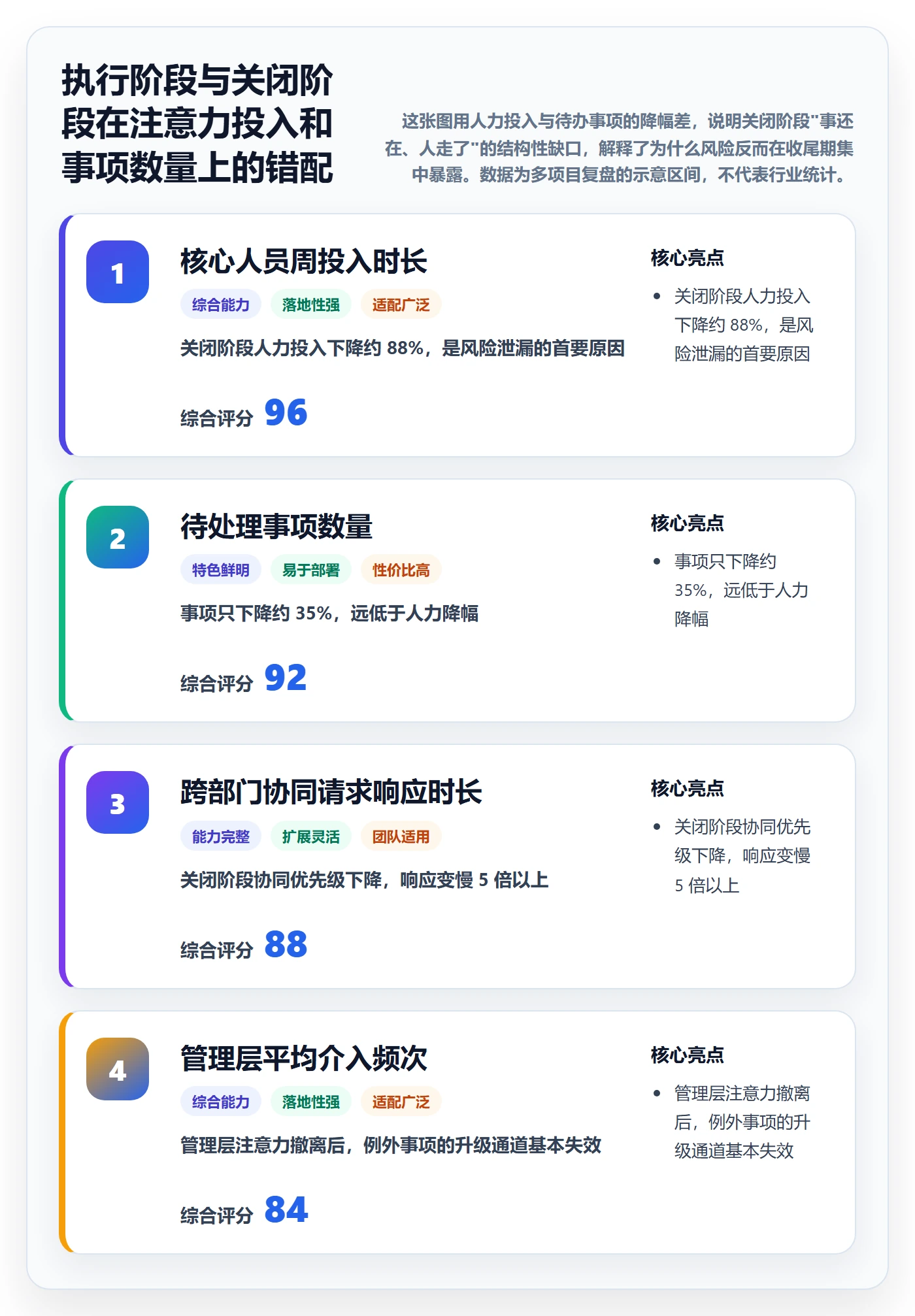The height and width of the screenshot is (1316, 915).
Task: Click the main heading 执行阶段与关闭阶段
Action: pyautogui.click(x=197, y=123)
